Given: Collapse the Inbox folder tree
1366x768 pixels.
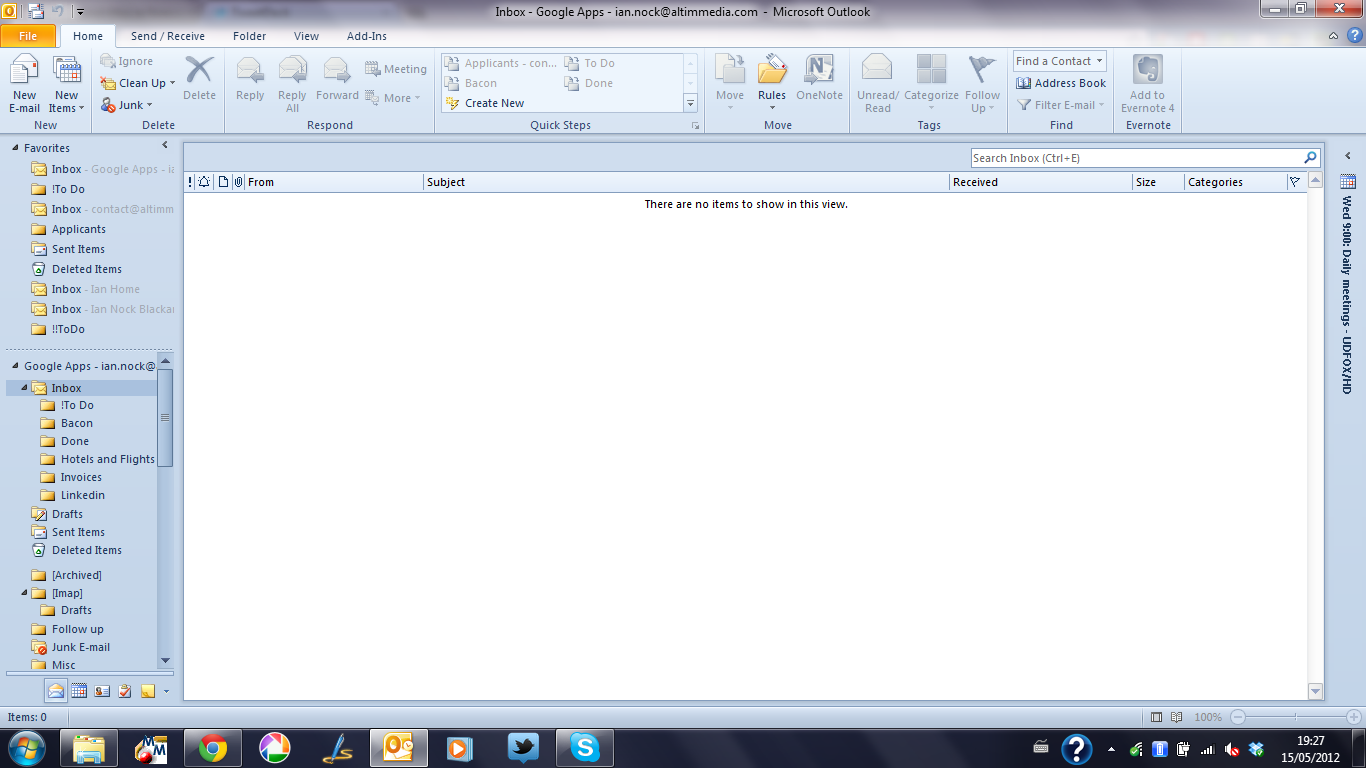Looking at the screenshot, I should click(24, 388).
